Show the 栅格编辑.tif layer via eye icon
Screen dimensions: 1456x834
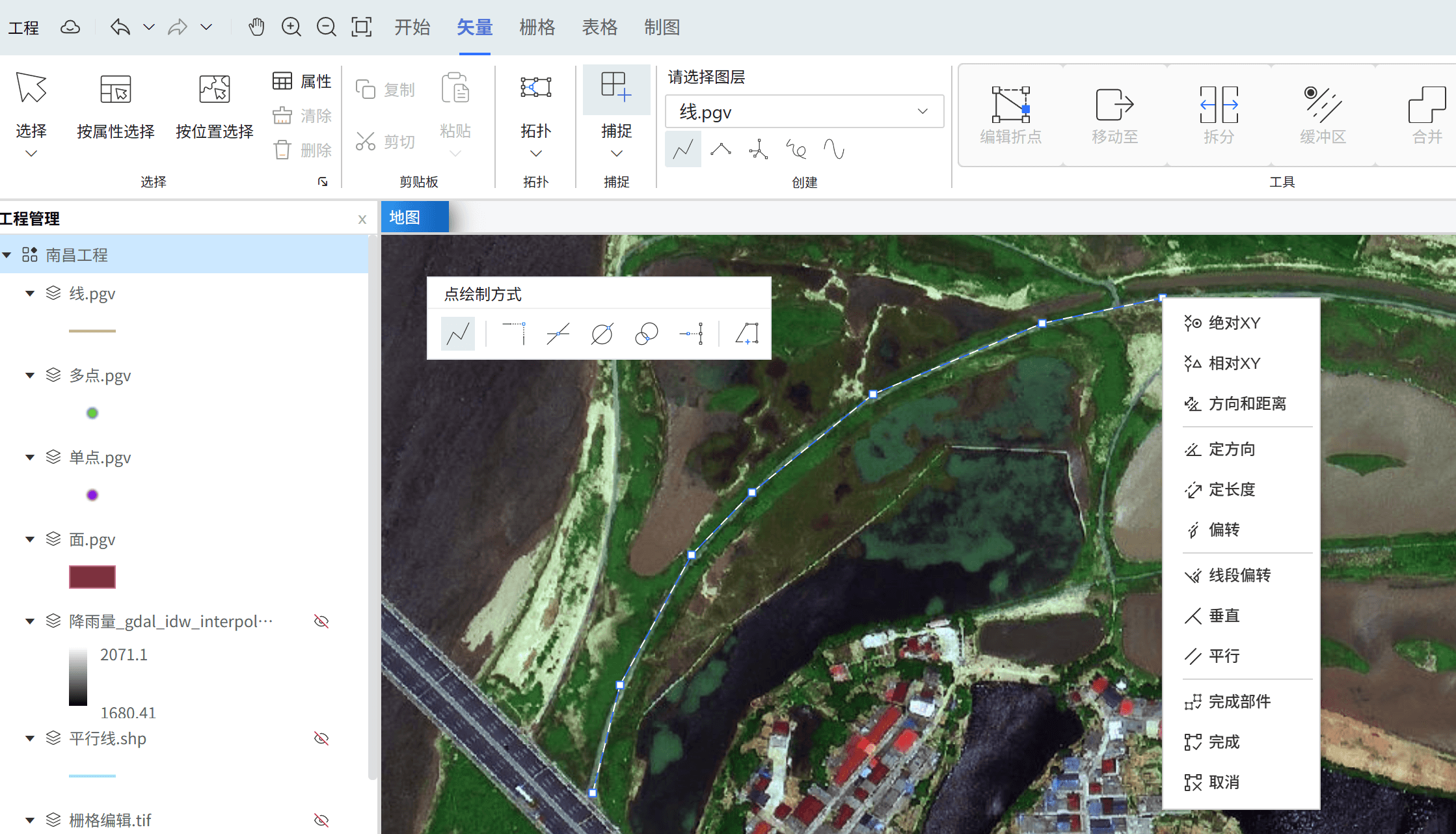pyautogui.click(x=321, y=820)
